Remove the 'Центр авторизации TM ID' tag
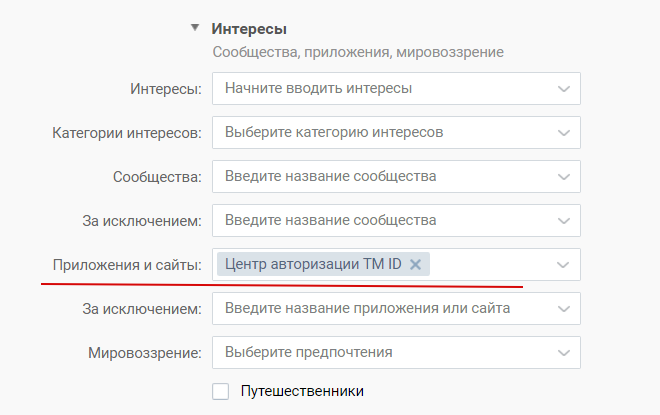 pyautogui.click(x=416, y=264)
